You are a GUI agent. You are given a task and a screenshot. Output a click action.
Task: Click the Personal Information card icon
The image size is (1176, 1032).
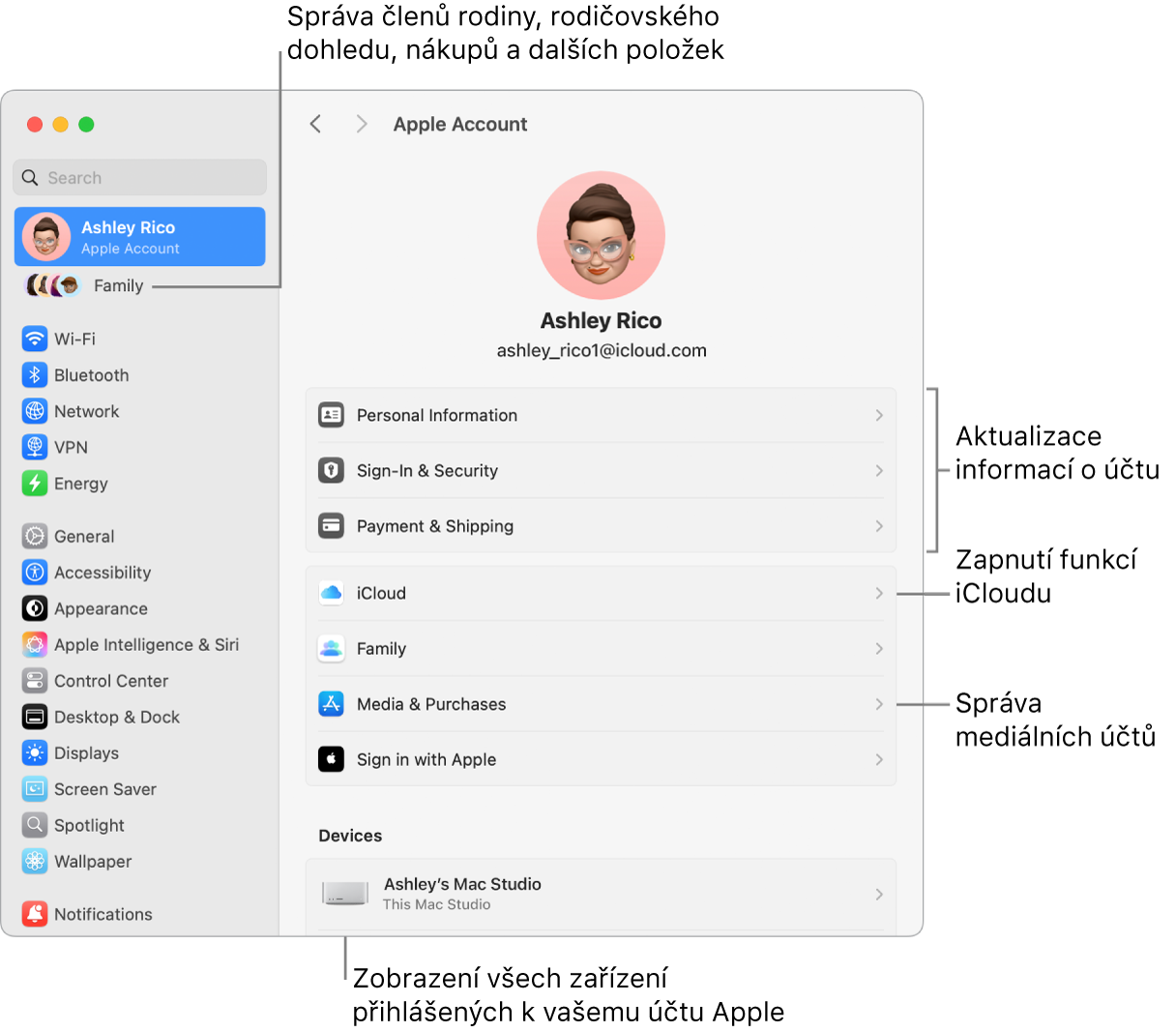point(331,415)
